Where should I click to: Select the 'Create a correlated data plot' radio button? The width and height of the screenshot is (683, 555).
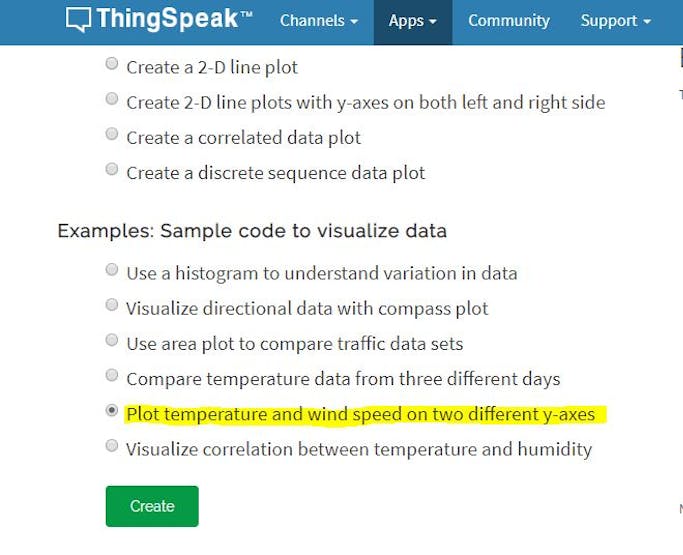112,135
